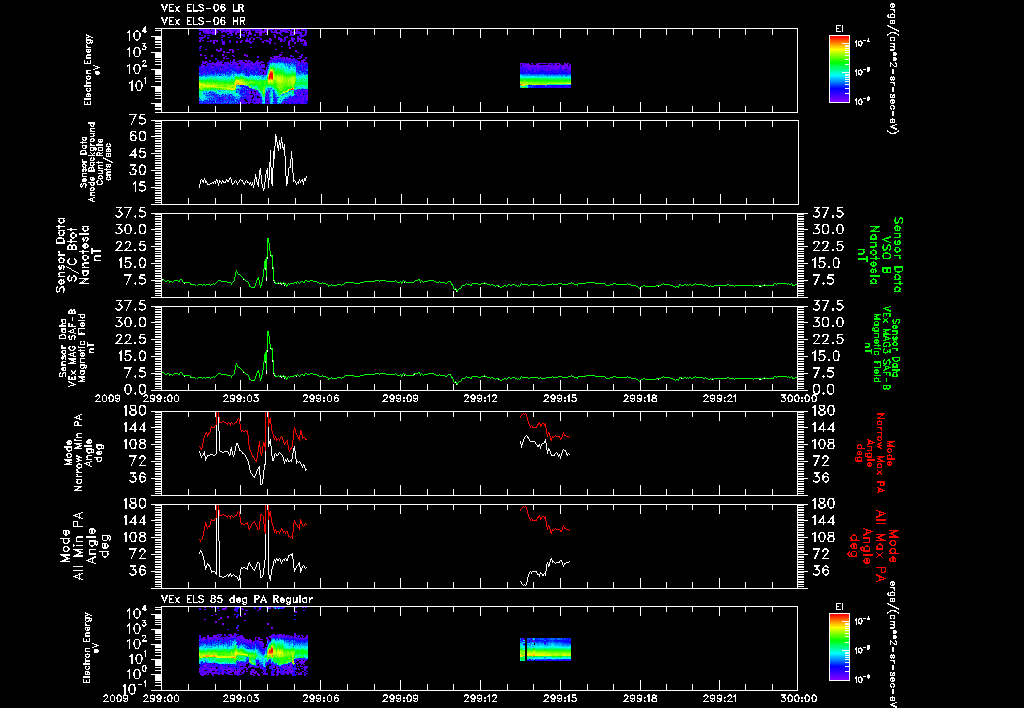Click the tallest peak of the anode background count rate

(x=276, y=137)
